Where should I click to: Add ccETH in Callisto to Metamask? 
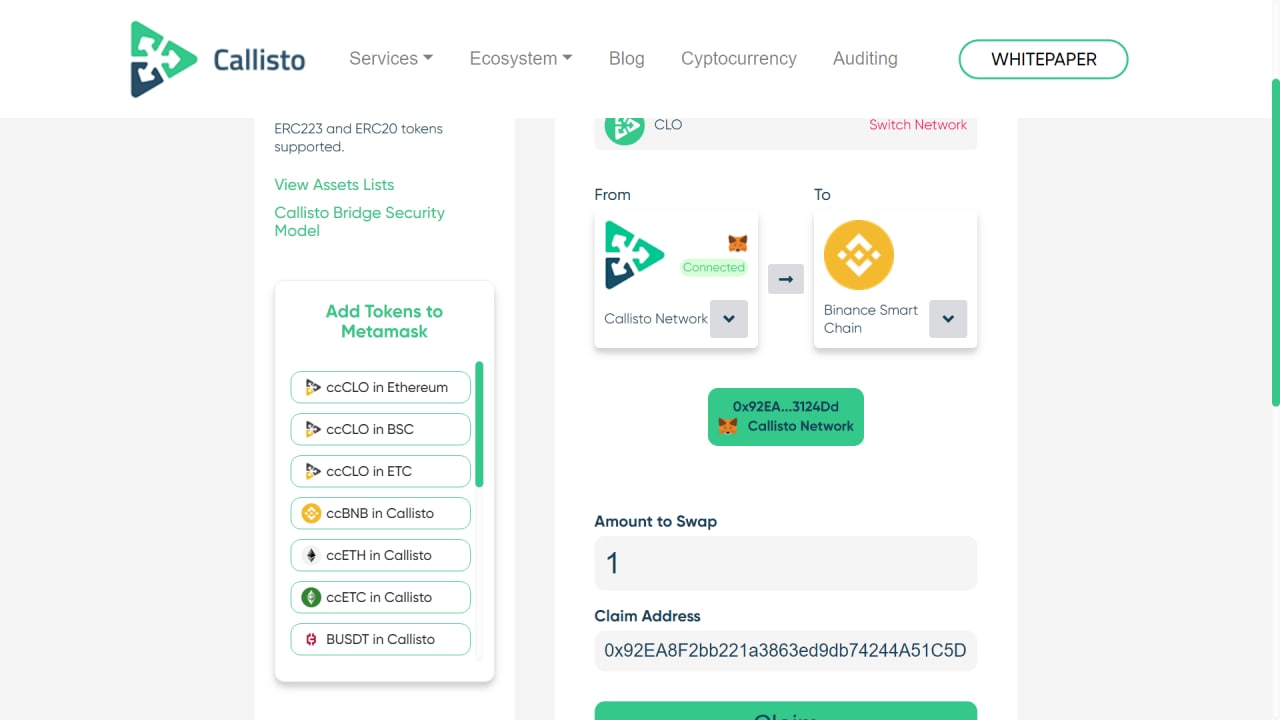pyautogui.click(x=380, y=555)
